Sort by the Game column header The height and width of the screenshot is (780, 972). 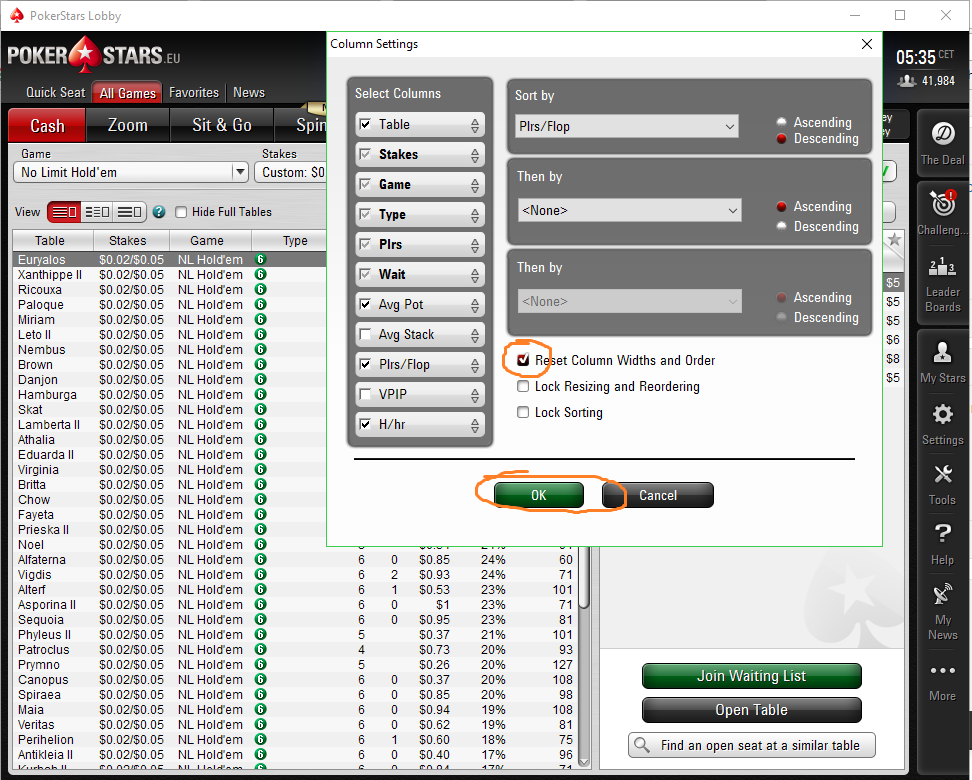pos(207,241)
